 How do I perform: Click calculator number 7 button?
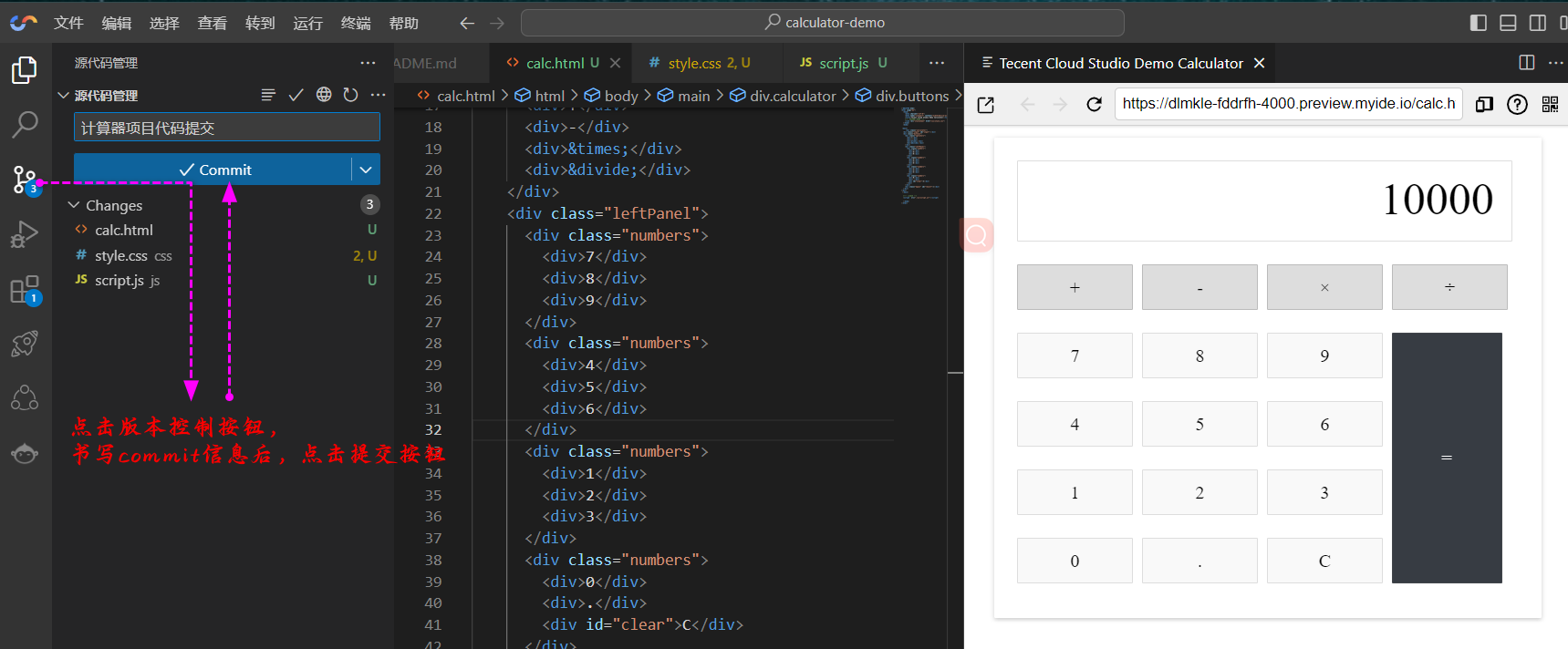click(x=1075, y=355)
